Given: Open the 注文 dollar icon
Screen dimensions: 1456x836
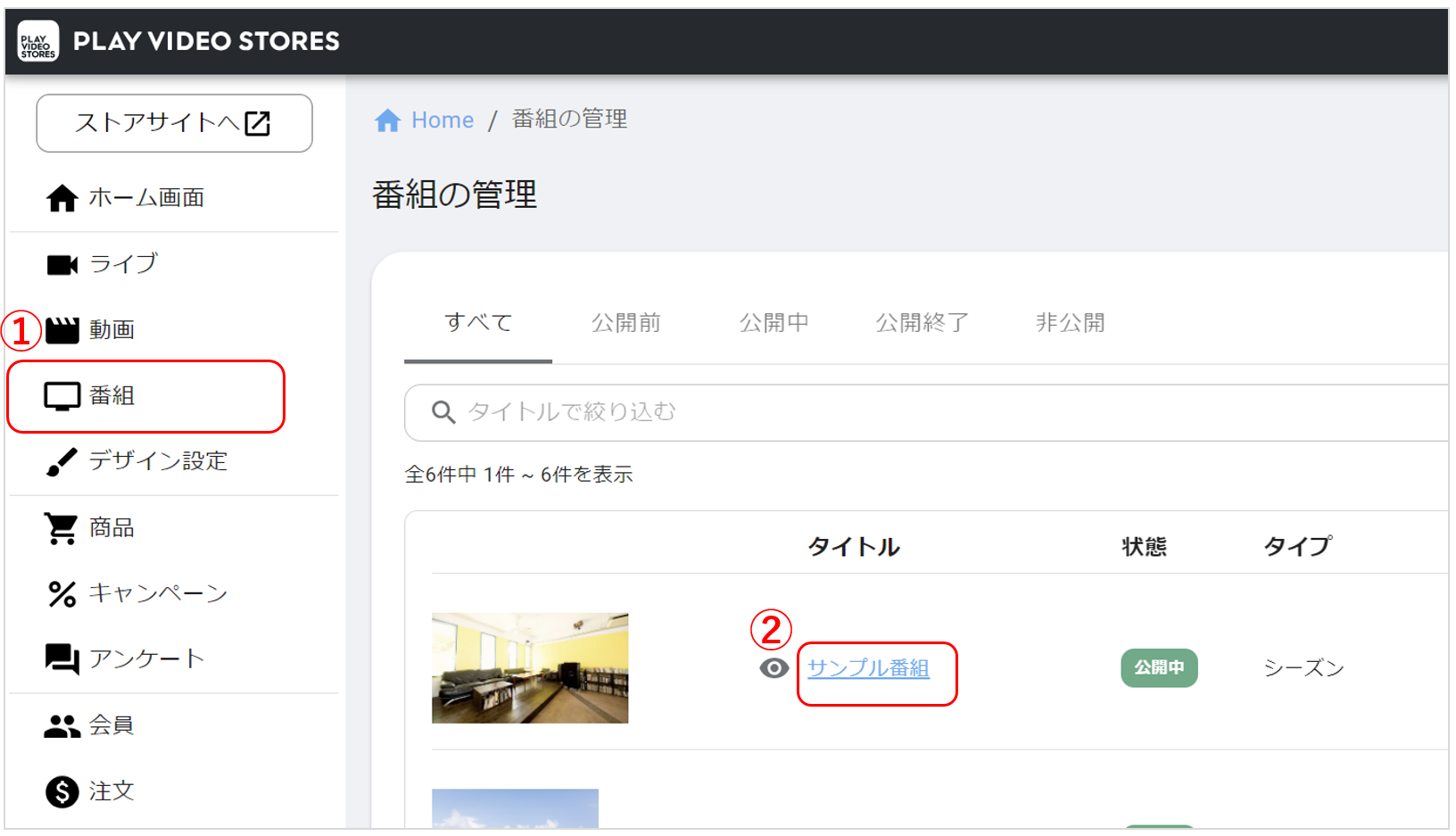Looking at the screenshot, I should pyautogui.click(x=62, y=791).
